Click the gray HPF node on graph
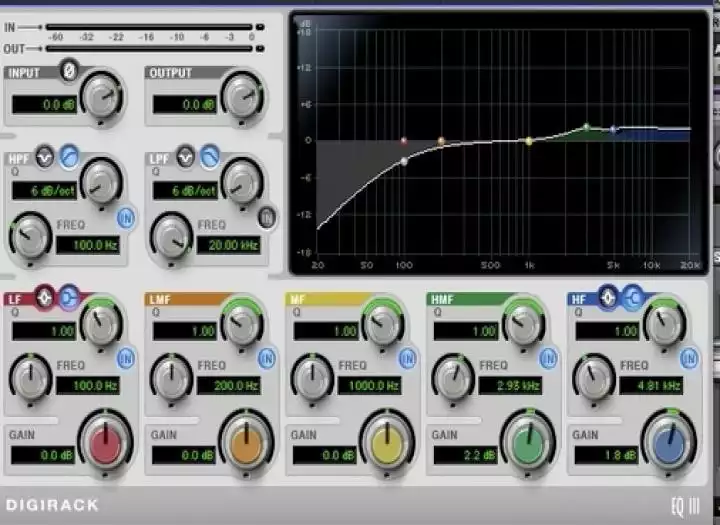This screenshot has width=720, height=525. coord(404,161)
